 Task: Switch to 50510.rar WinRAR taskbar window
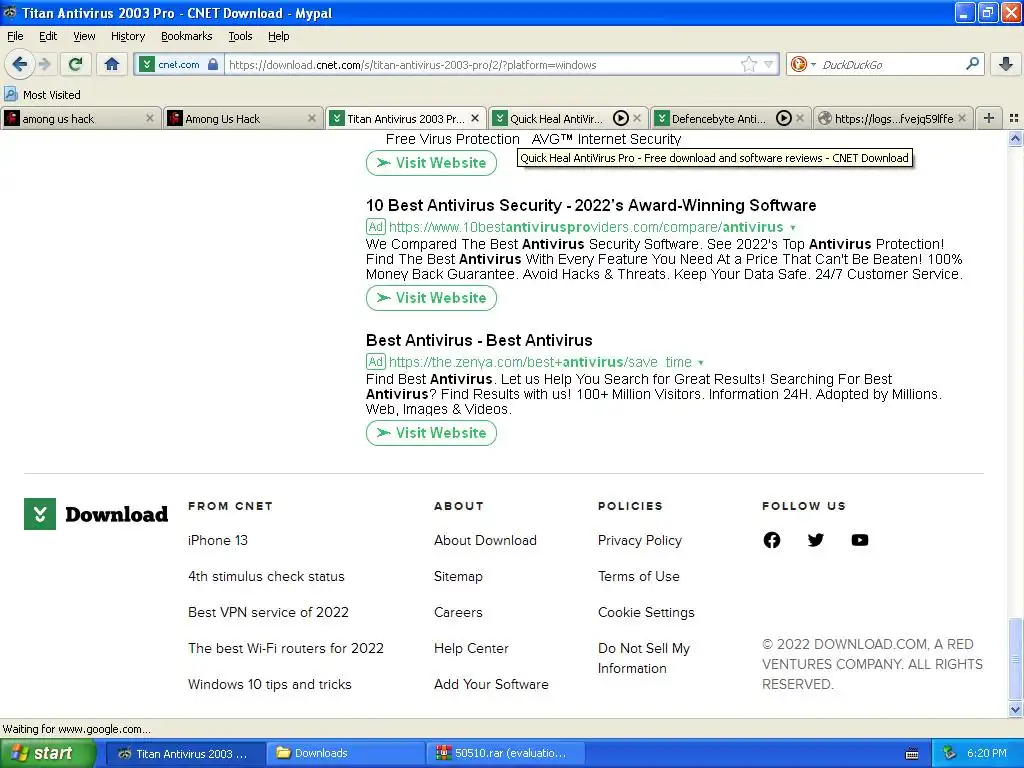point(506,753)
